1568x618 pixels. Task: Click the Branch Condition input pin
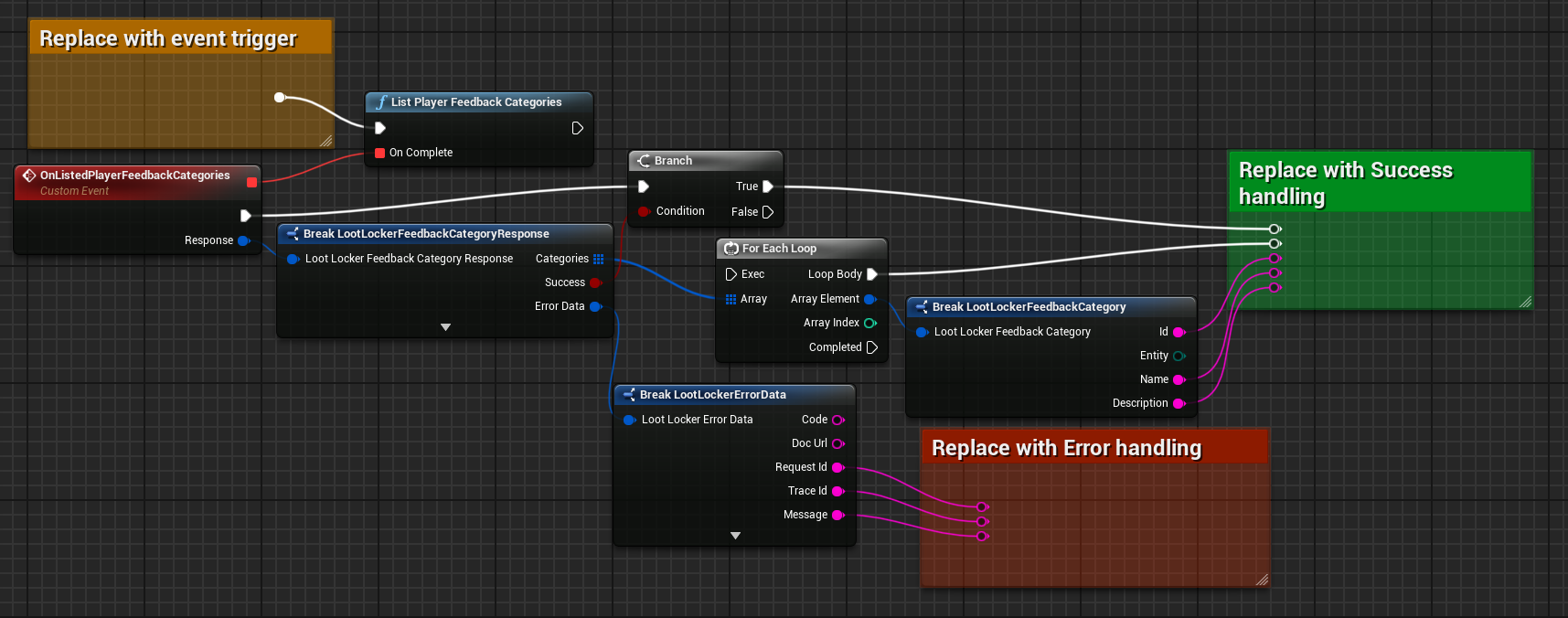(644, 211)
